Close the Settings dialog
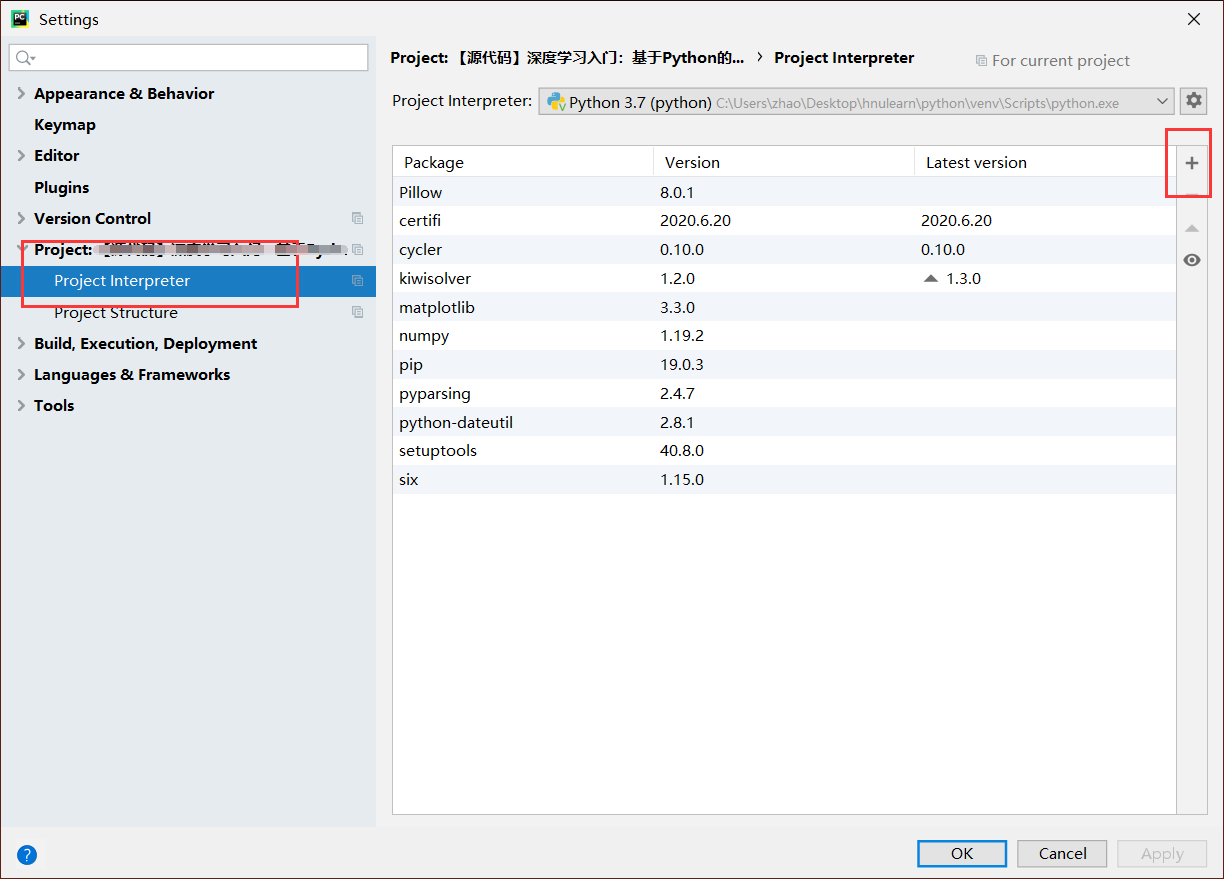1224x879 pixels. (1194, 19)
